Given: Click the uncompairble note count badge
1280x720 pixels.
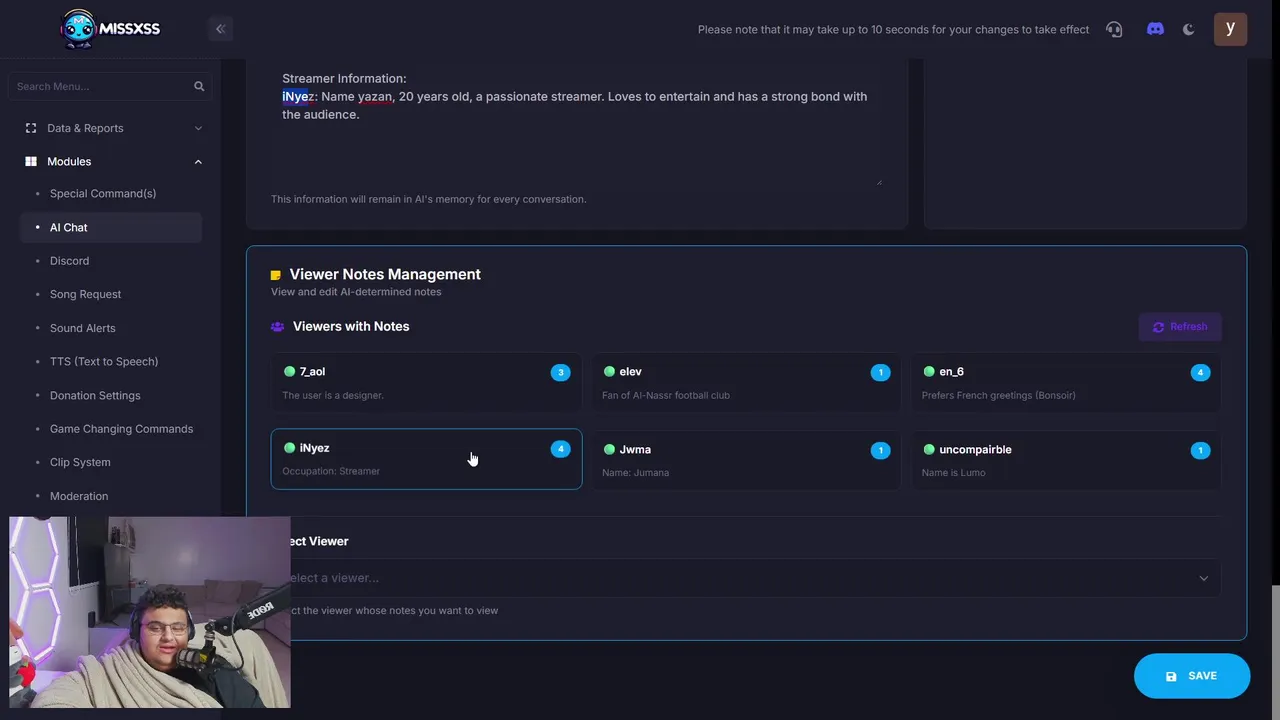Looking at the screenshot, I should [1200, 450].
